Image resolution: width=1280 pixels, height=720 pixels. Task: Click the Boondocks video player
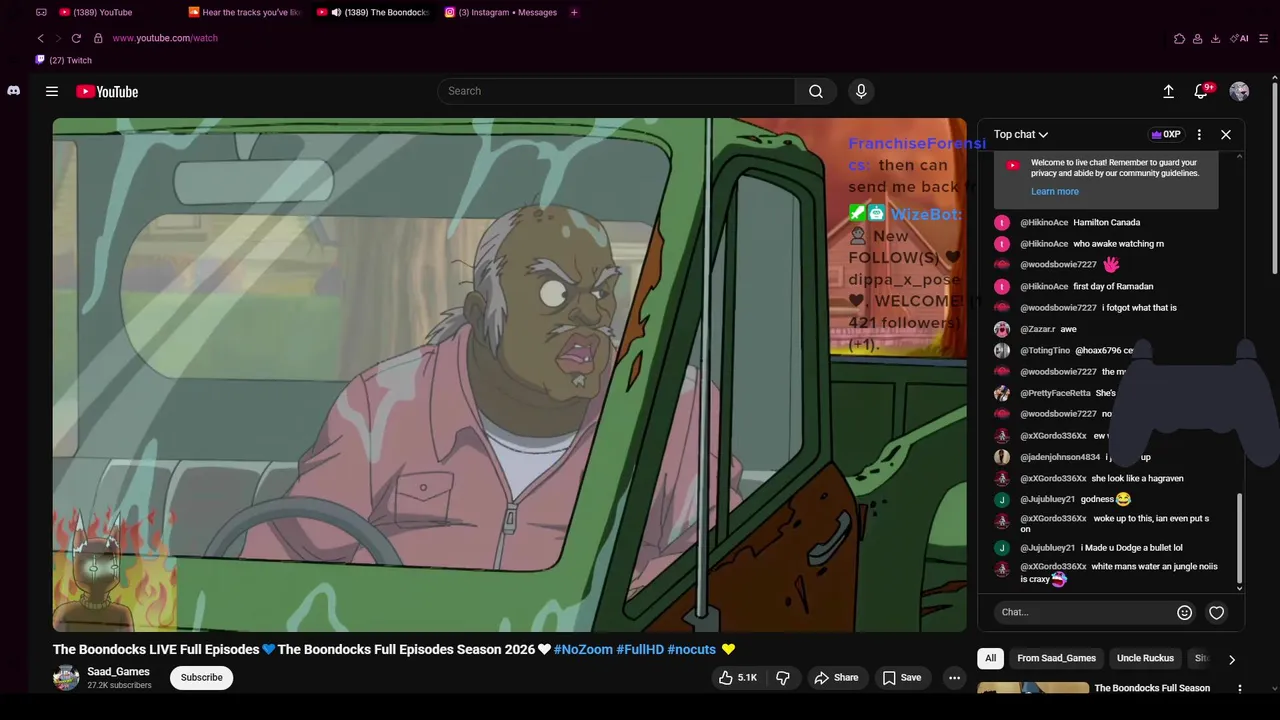point(510,375)
